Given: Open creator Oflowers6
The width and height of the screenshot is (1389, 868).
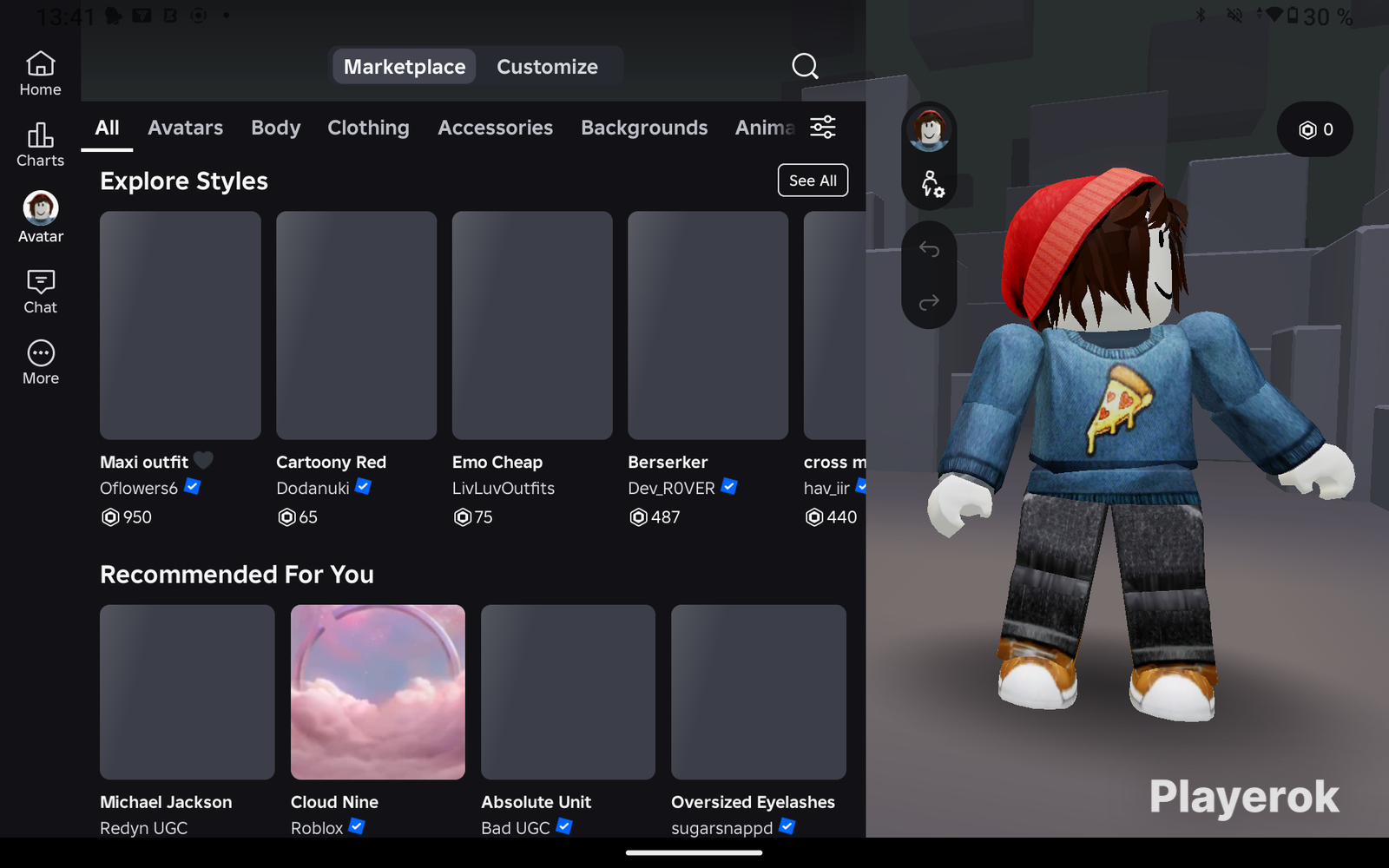Looking at the screenshot, I should tap(139, 488).
